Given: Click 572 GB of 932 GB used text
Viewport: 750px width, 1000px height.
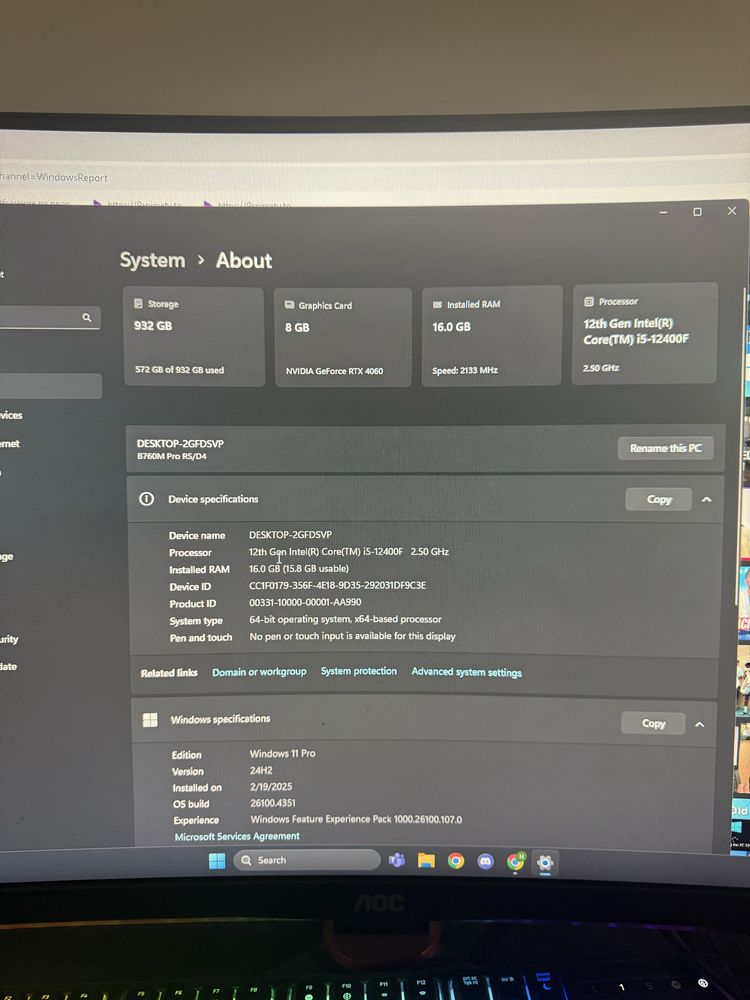Looking at the screenshot, I should (179, 370).
